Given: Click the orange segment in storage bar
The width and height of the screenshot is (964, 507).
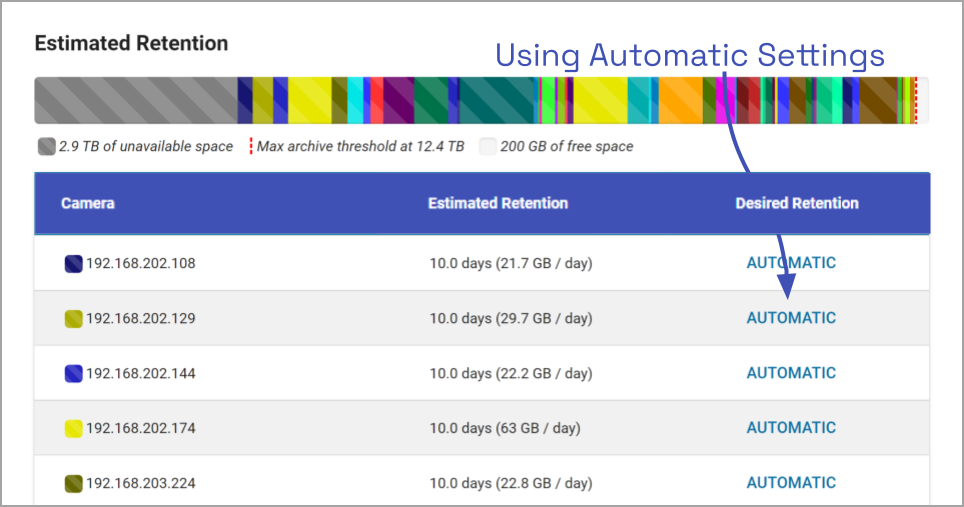Looking at the screenshot, I should [x=680, y=101].
